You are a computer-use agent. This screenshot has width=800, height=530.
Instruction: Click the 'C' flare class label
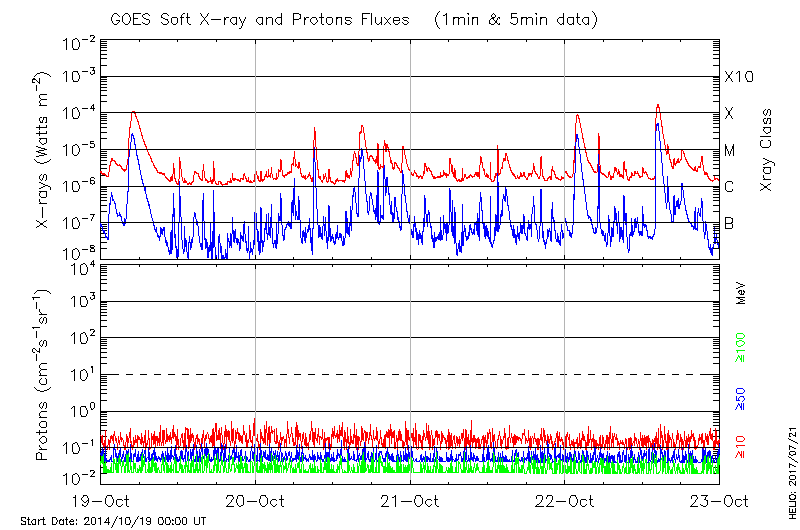tap(729, 187)
